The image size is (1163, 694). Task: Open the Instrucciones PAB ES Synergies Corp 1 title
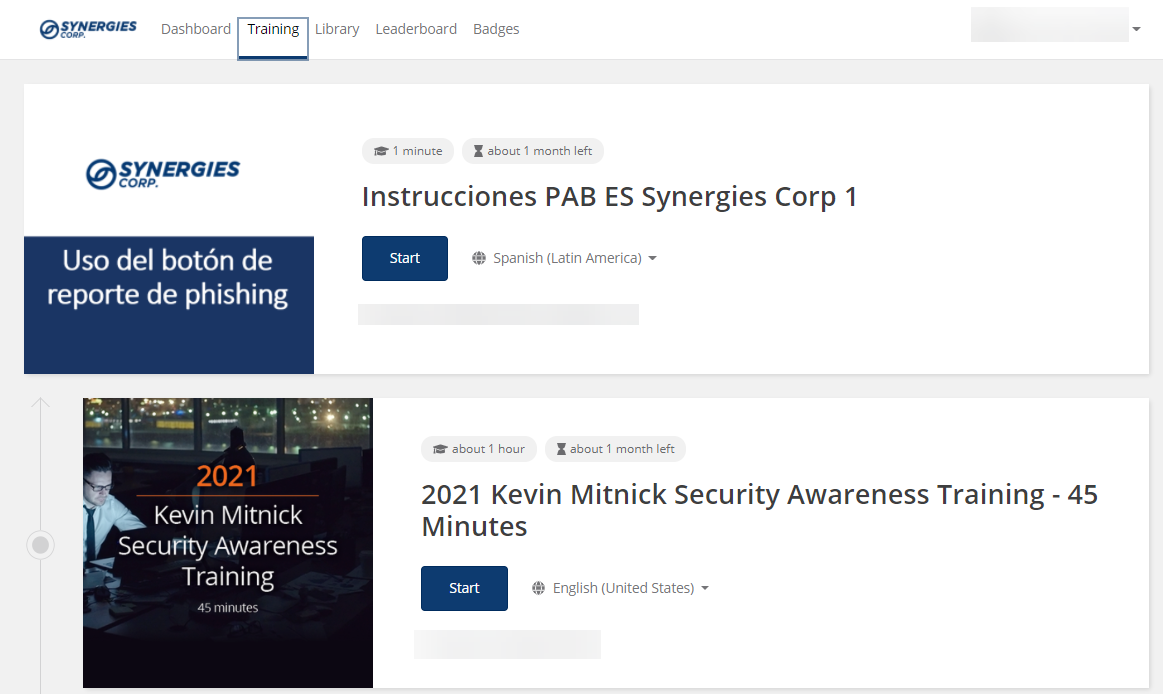point(609,196)
